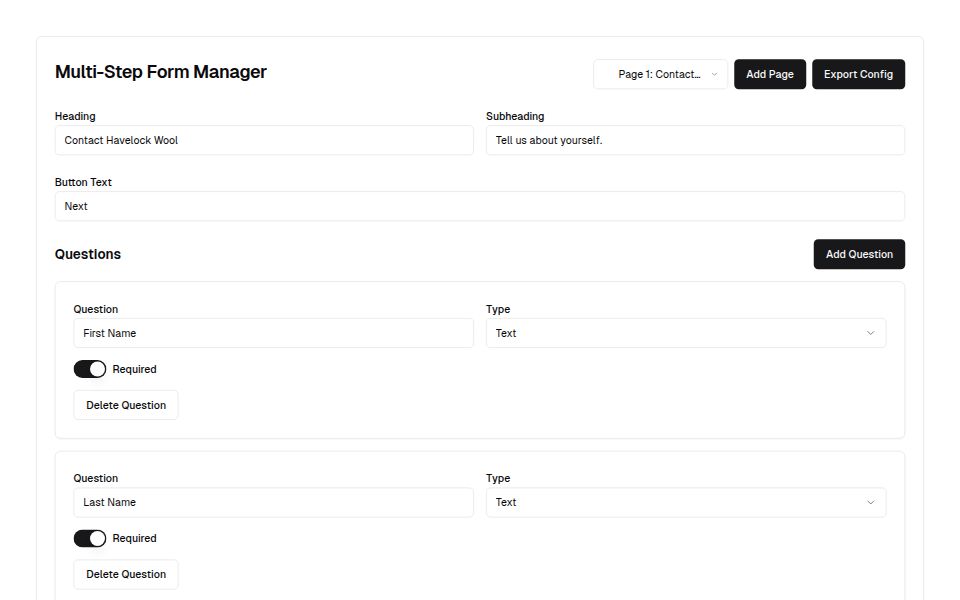Screen dimensions: 960x600
Task: Disable the Required switch for Last Name
Action: tap(90, 538)
